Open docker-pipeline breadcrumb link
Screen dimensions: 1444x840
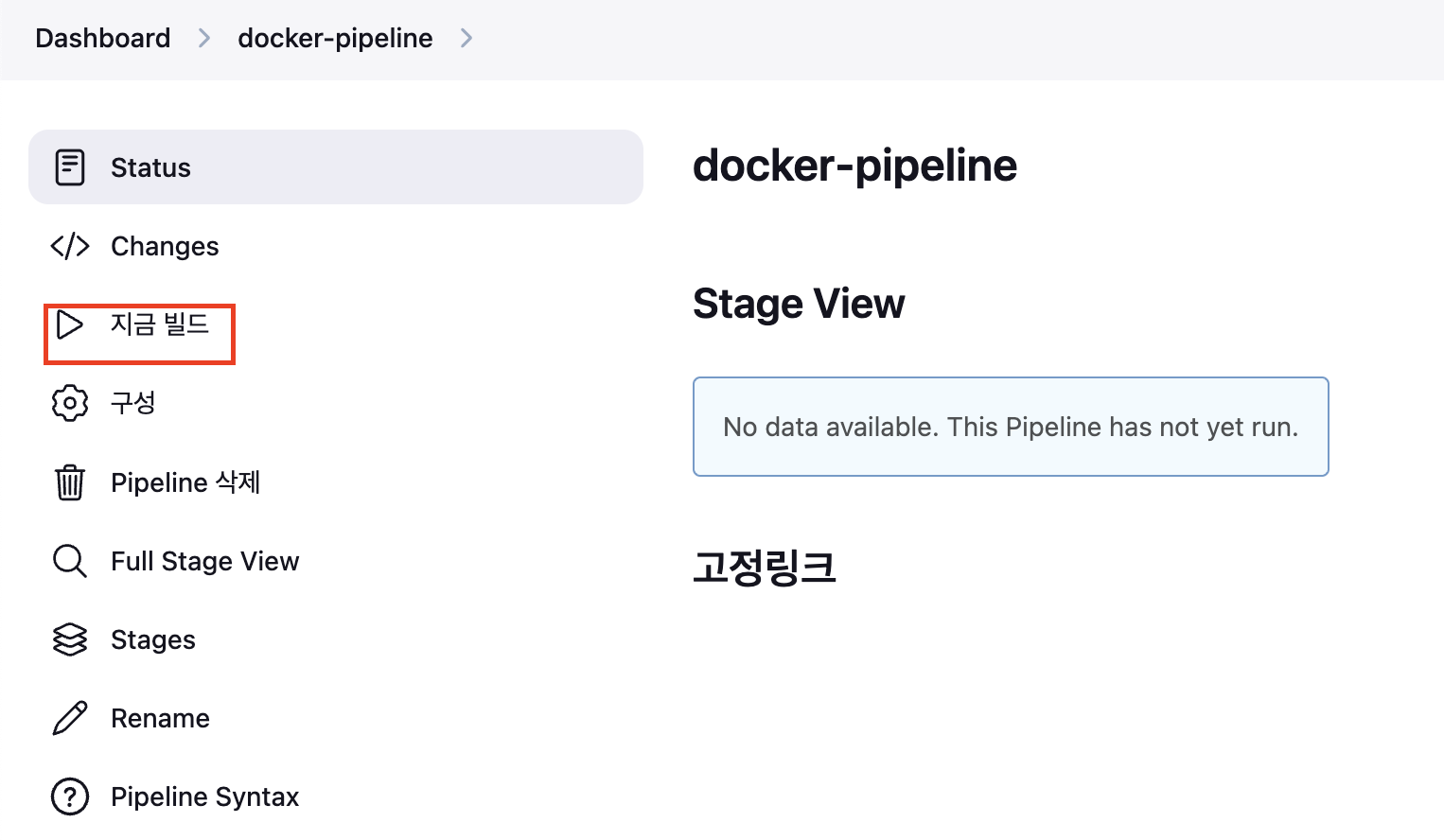tap(335, 38)
